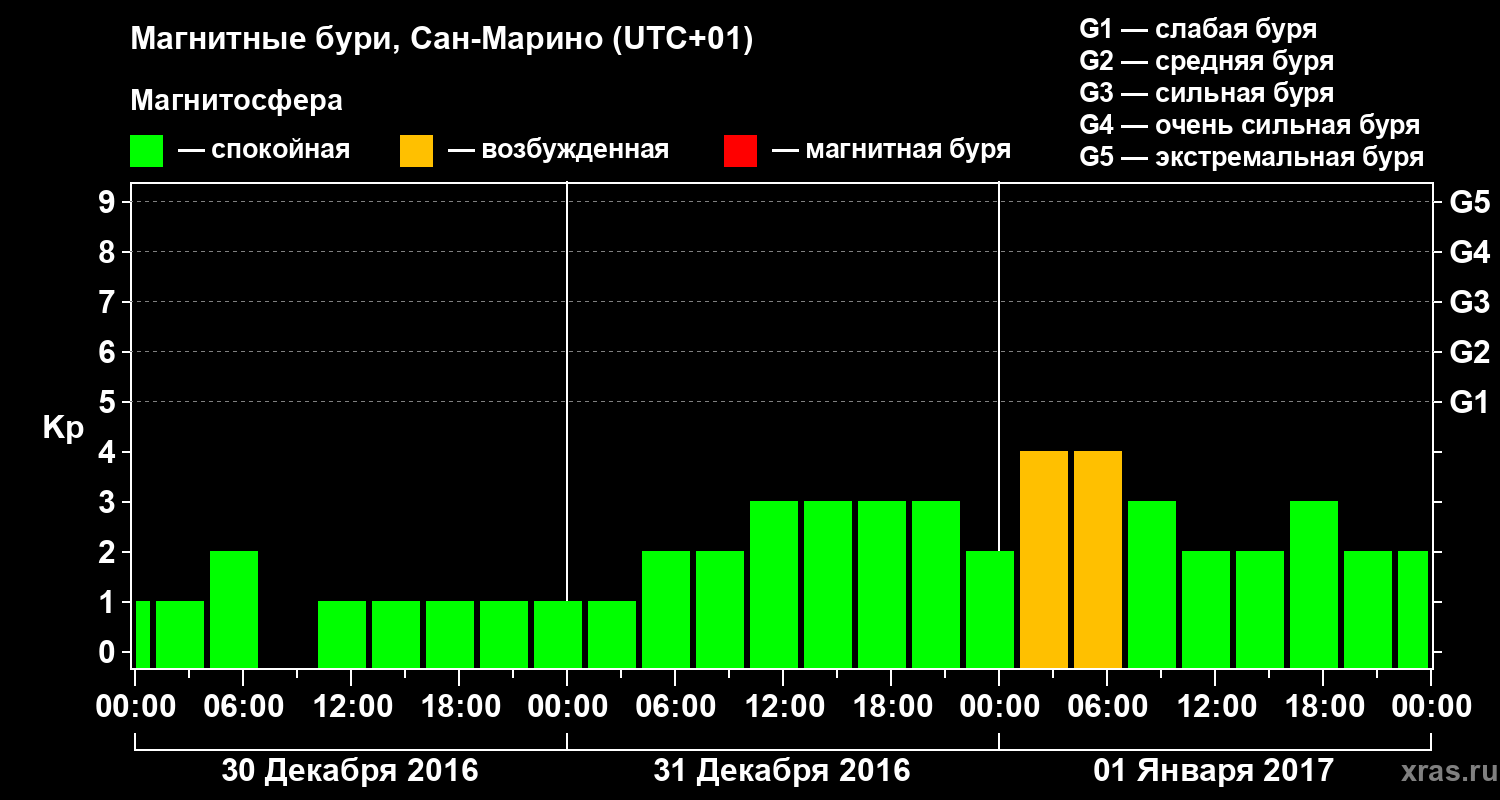Click the '5' value on the Kp axis
1500x800 pixels.
point(109,402)
